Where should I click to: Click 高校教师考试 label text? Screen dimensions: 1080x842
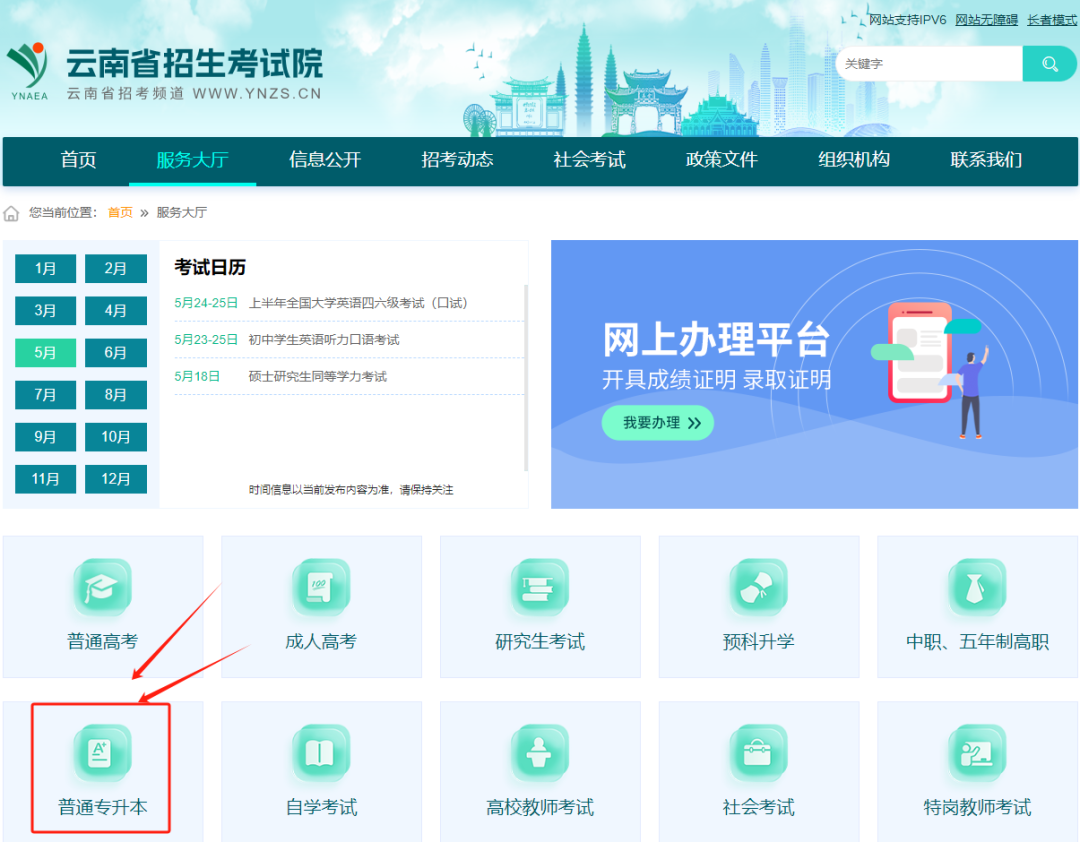tap(539, 807)
